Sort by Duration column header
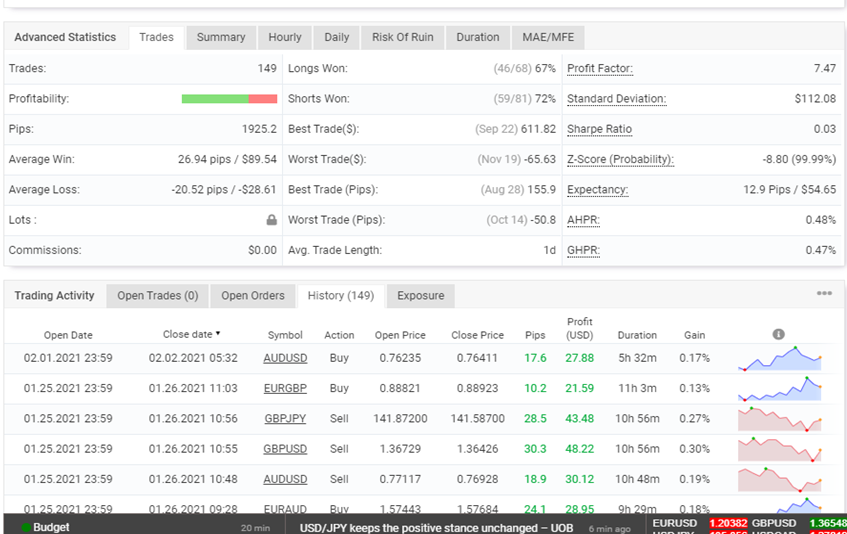 [x=637, y=335]
